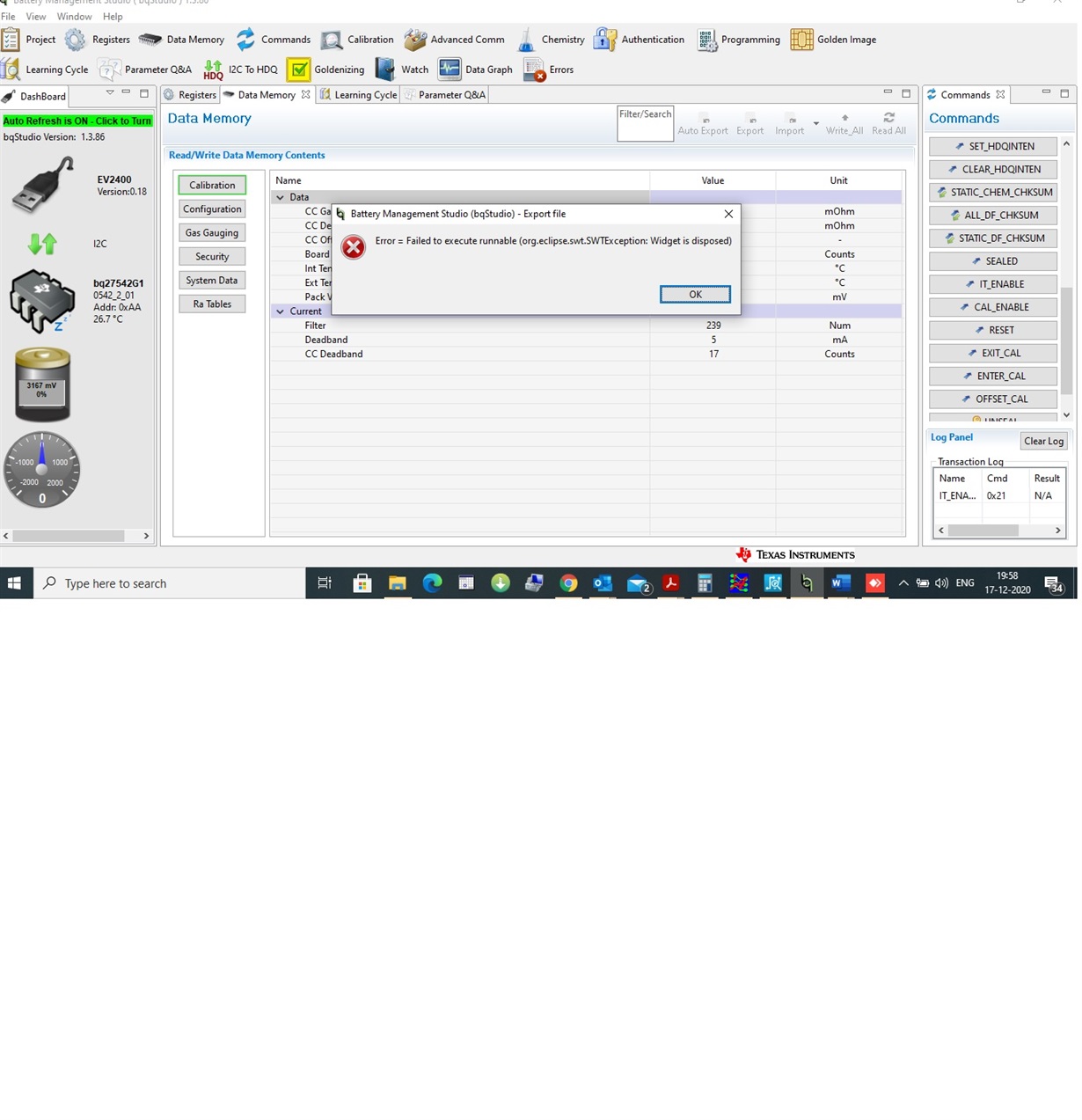Send the IT_ENABLE command
This screenshot has height=1120, width=1082.
click(x=993, y=284)
